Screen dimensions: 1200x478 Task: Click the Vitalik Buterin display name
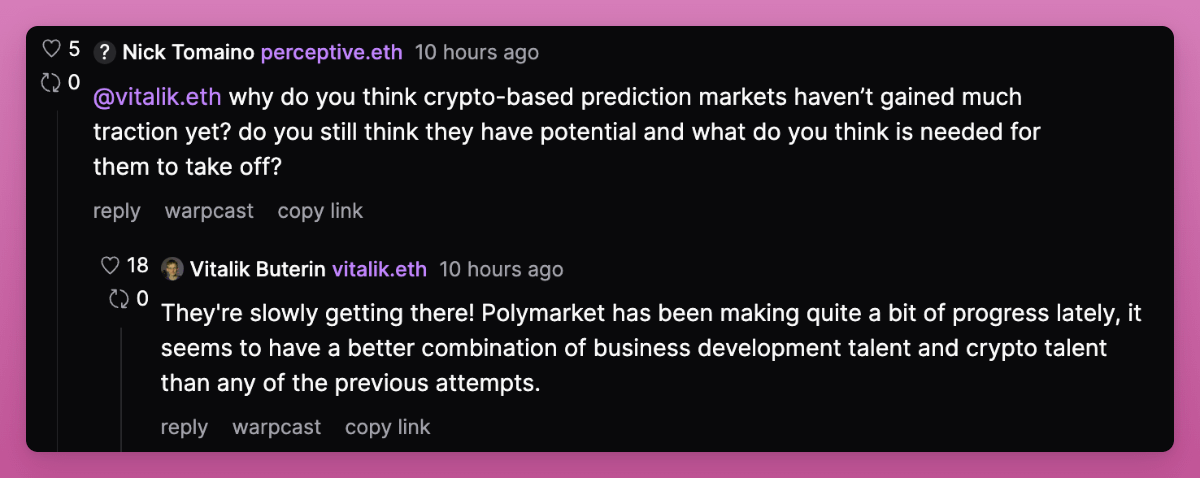pos(258,269)
